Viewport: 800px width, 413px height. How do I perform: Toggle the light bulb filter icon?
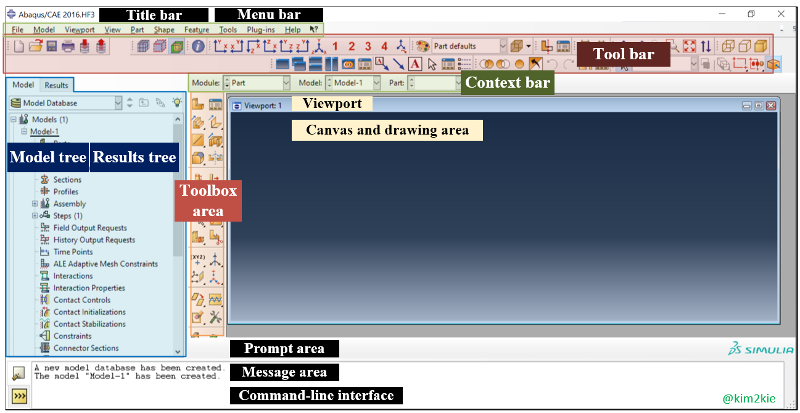177,103
